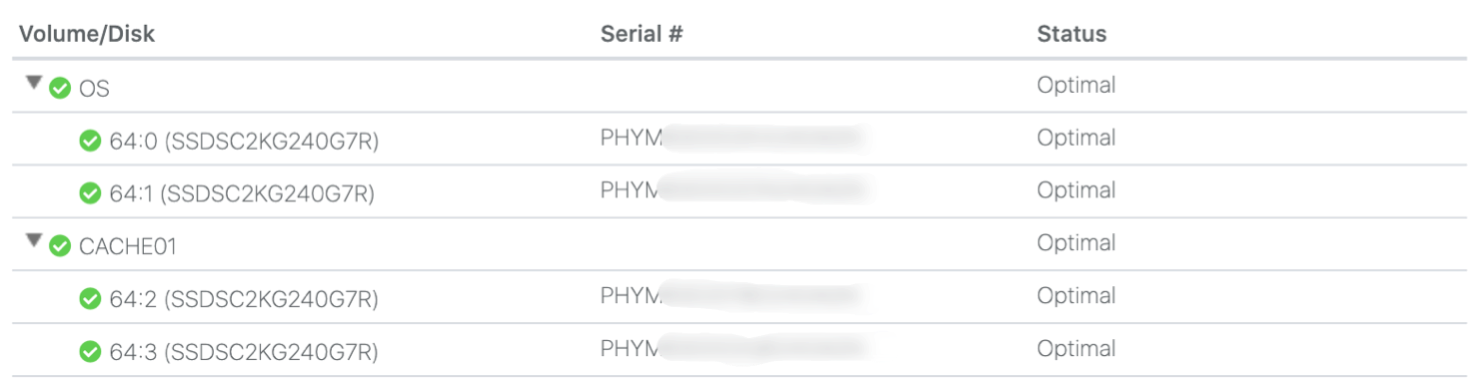Click the green check icon beside OS
Image resolution: width=1480 pixels, height=378 pixels.
(x=60, y=88)
